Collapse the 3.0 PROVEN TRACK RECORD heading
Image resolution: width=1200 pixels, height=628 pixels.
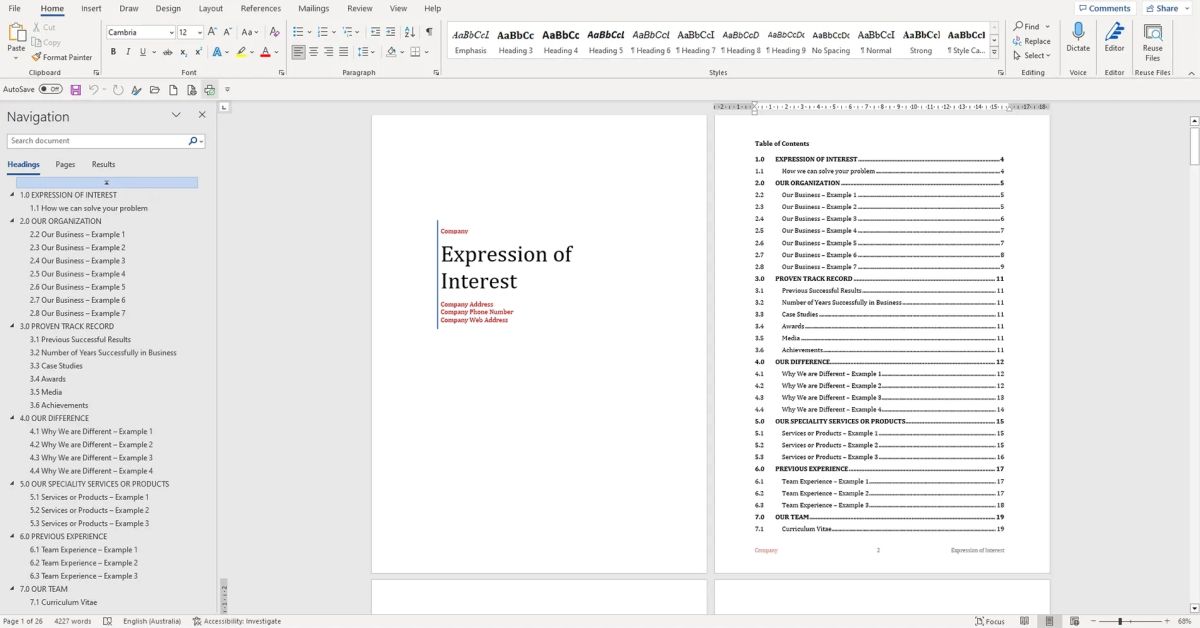click(11, 326)
